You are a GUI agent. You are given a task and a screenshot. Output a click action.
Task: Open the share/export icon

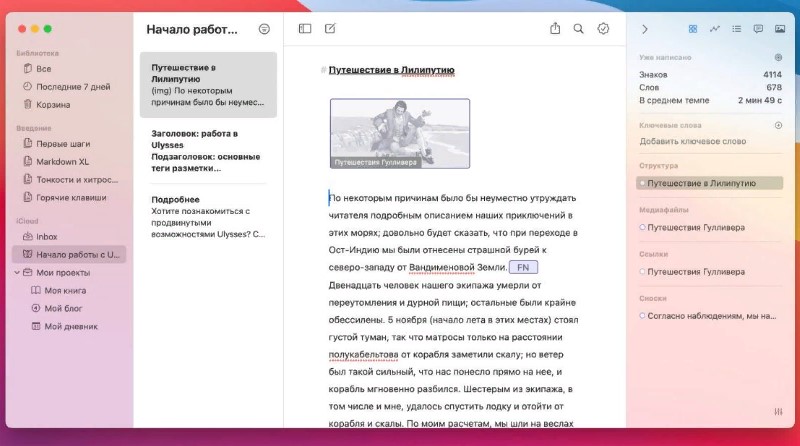click(555, 29)
